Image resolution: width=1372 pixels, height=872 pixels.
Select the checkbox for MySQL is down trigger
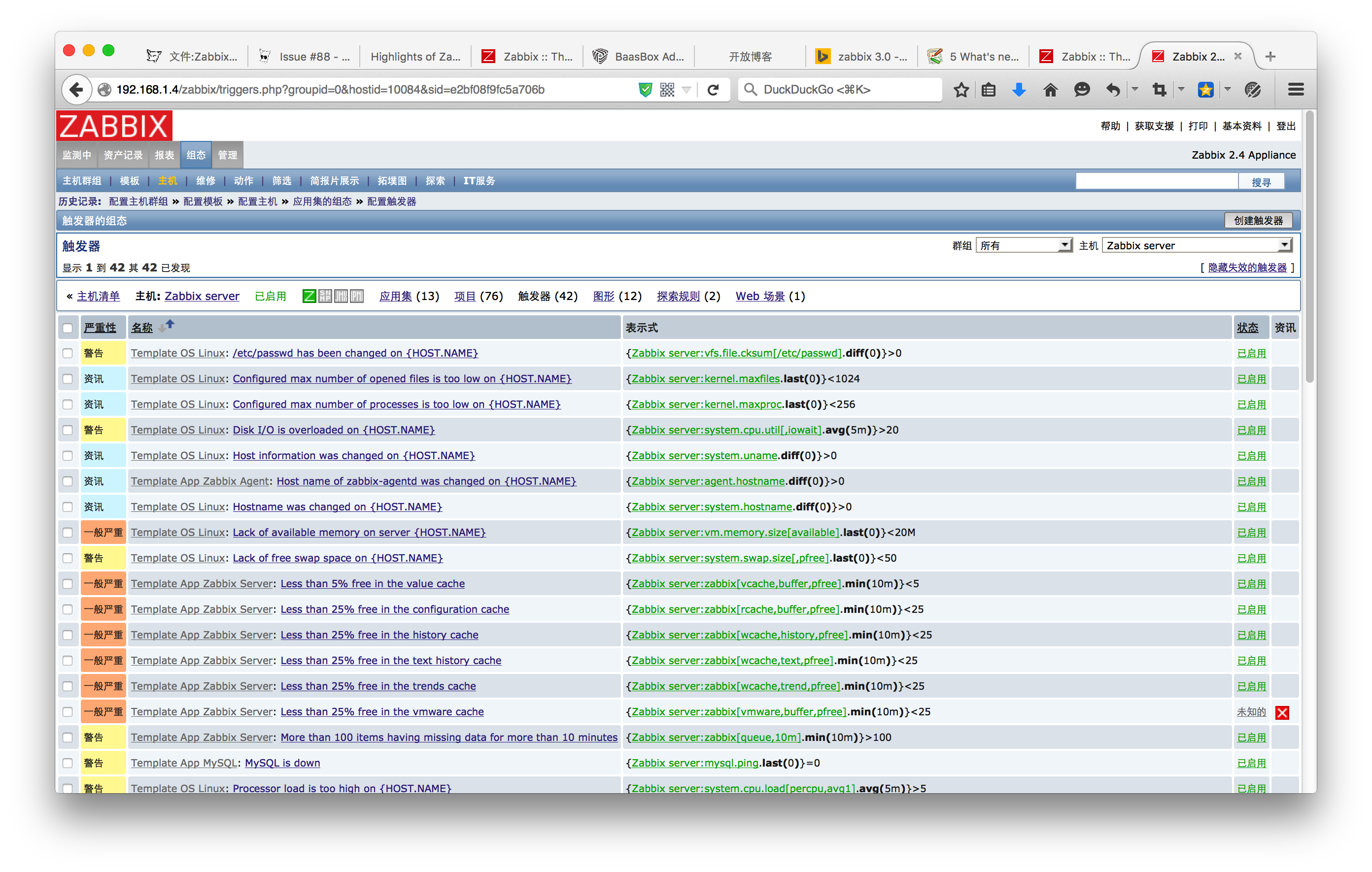click(68, 763)
